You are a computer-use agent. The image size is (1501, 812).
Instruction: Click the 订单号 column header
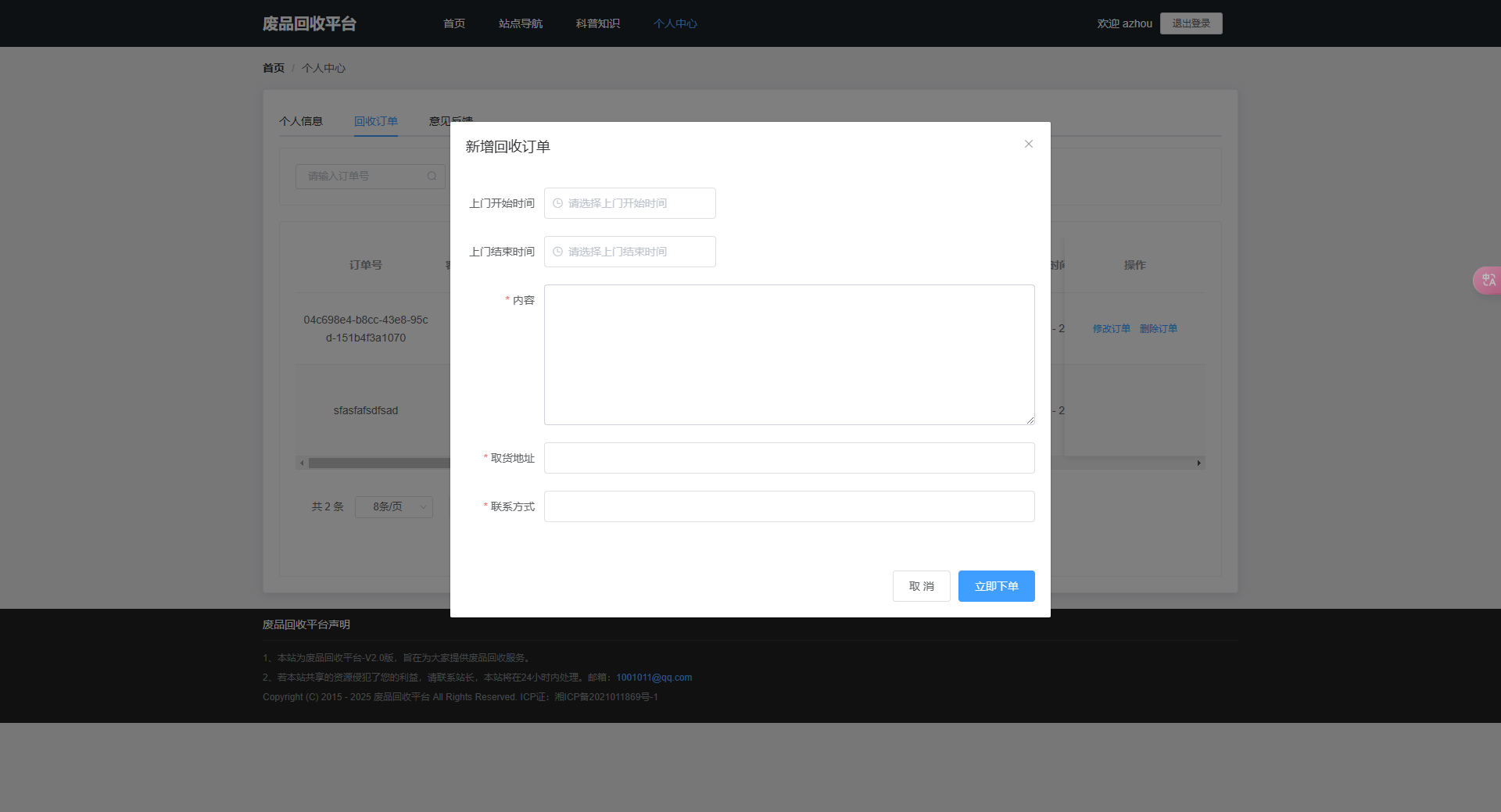[x=366, y=265]
